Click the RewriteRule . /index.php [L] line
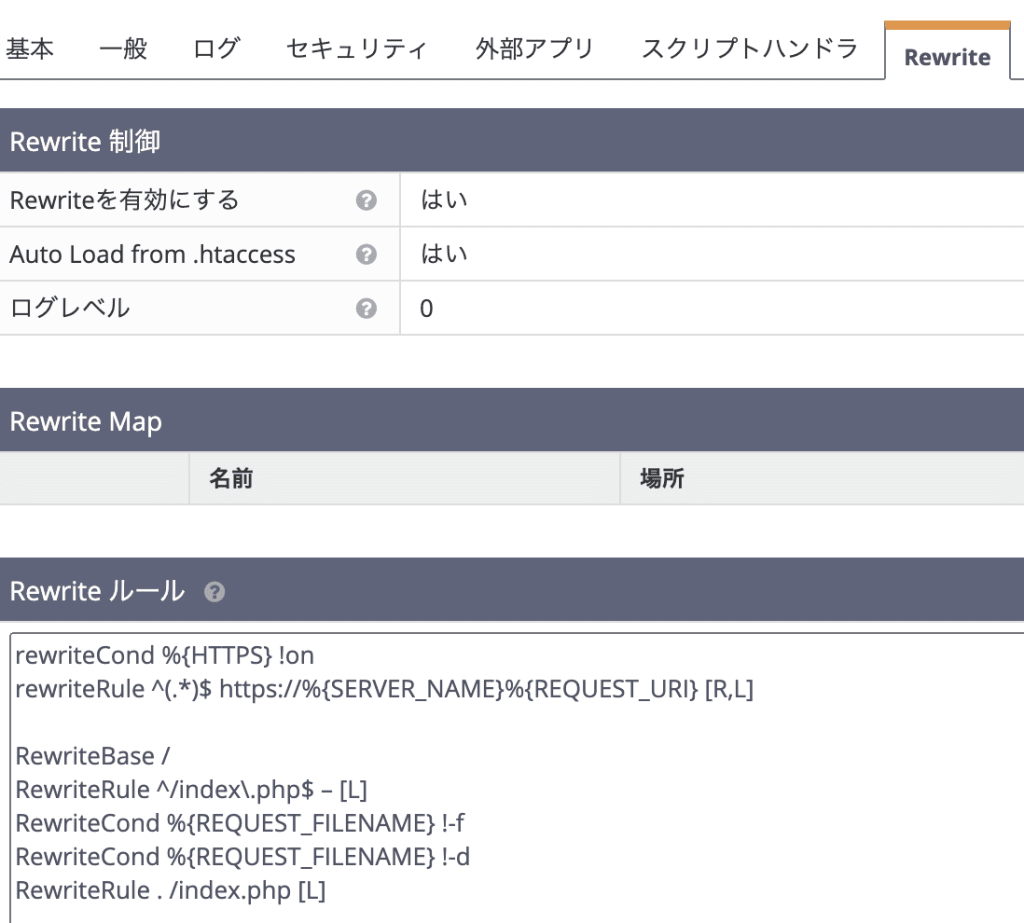The width and height of the screenshot is (1024, 923). 170,891
